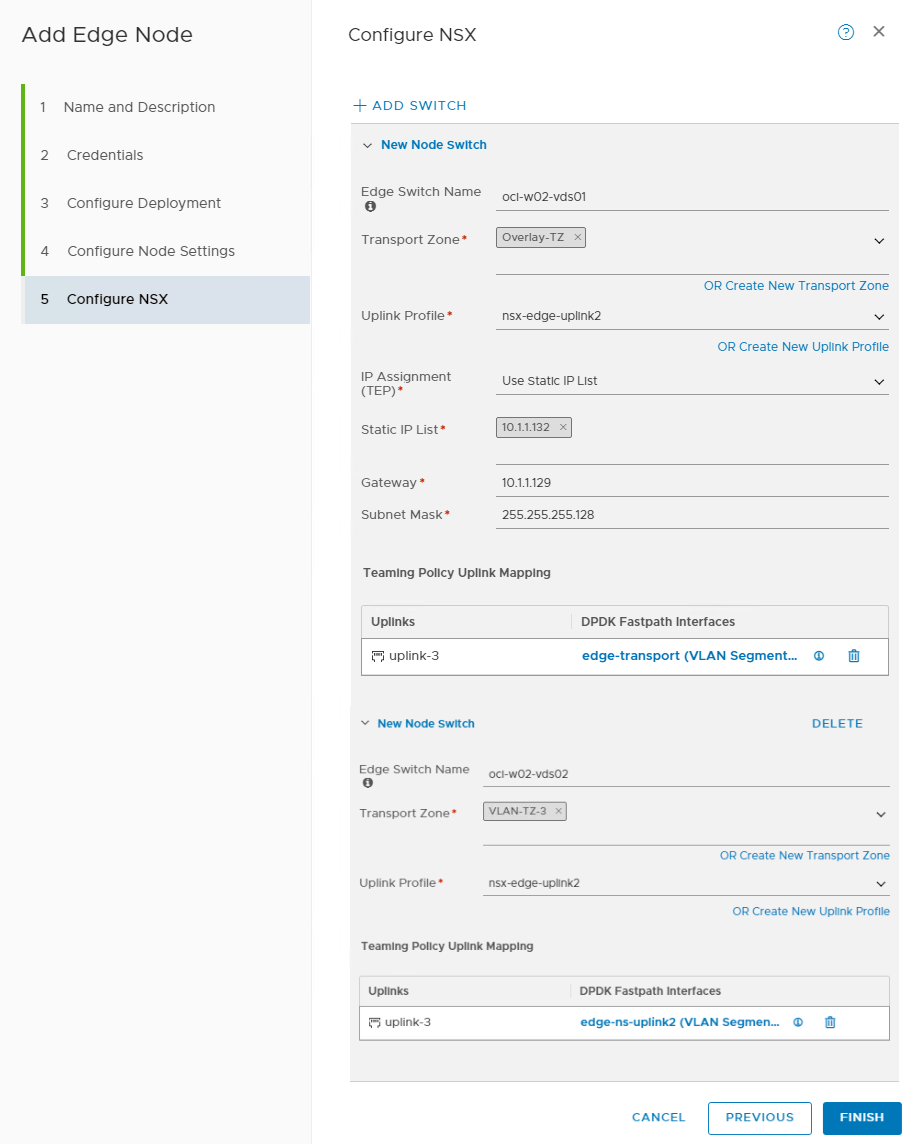The width and height of the screenshot is (918, 1144).
Task: Expand the VLAN-TZ-3 Transport Zone dropdown
Action: pyautogui.click(x=879, y=814)
